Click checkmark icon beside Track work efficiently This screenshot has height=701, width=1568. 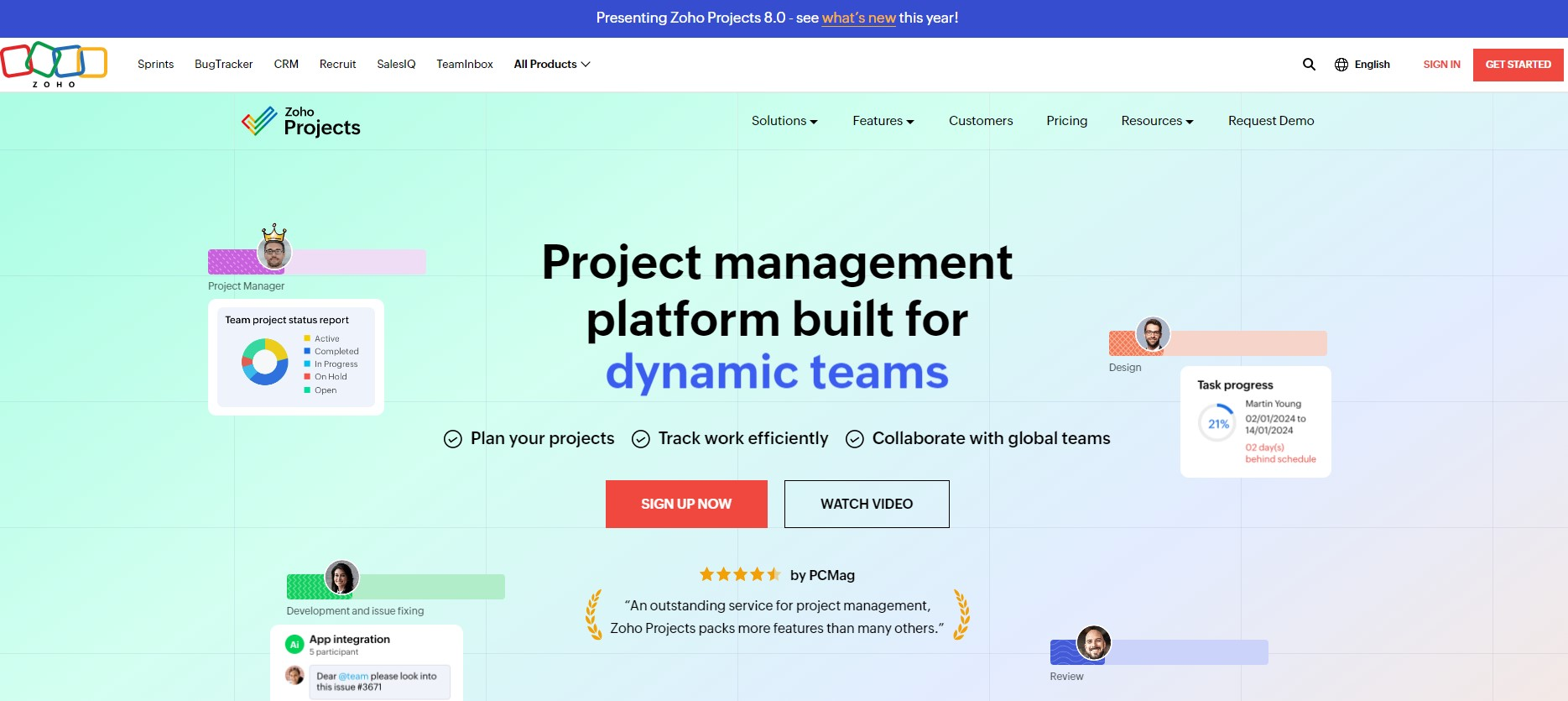click(x=641, y=439)
